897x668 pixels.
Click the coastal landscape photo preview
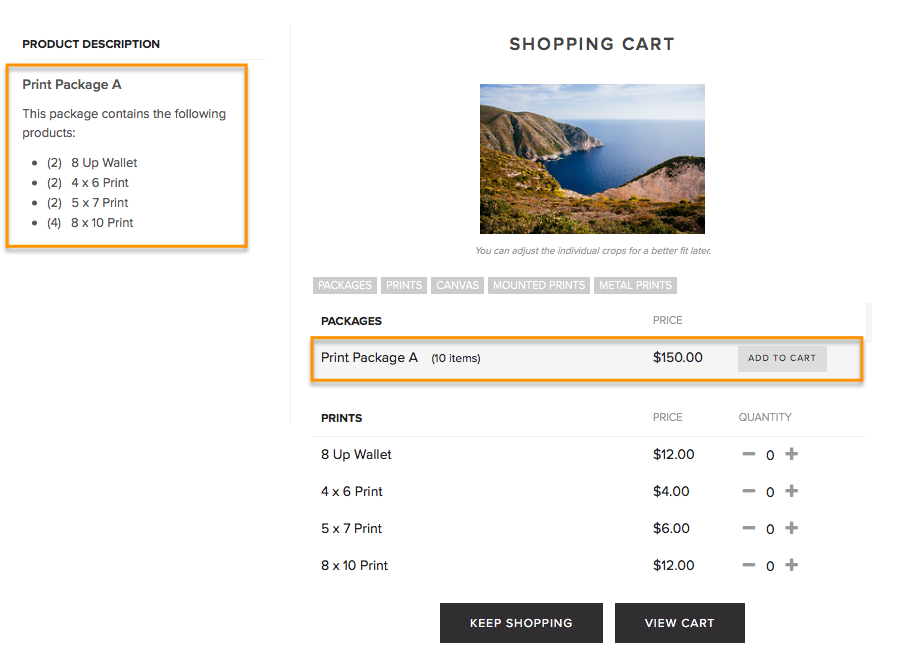pos(592,159)
